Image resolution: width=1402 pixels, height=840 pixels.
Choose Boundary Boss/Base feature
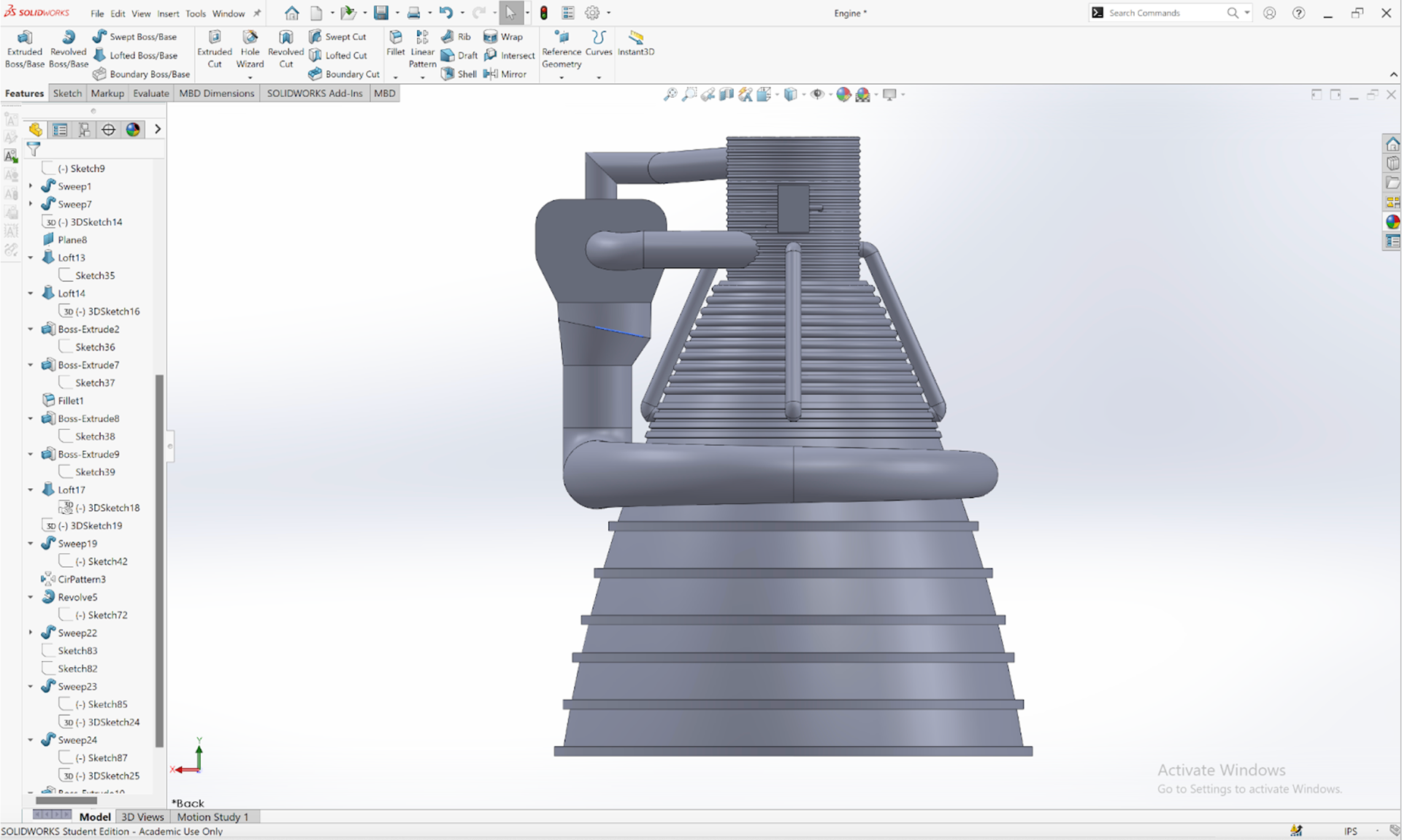pos(141,74)
